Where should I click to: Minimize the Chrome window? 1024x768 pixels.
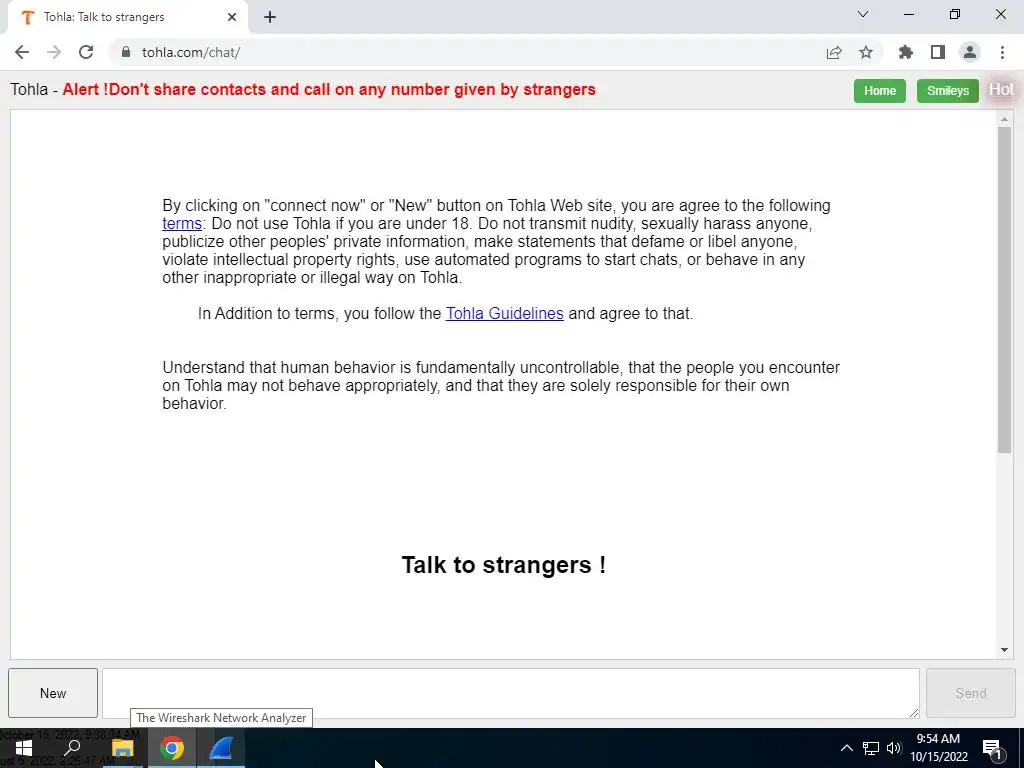pos(909,14)
